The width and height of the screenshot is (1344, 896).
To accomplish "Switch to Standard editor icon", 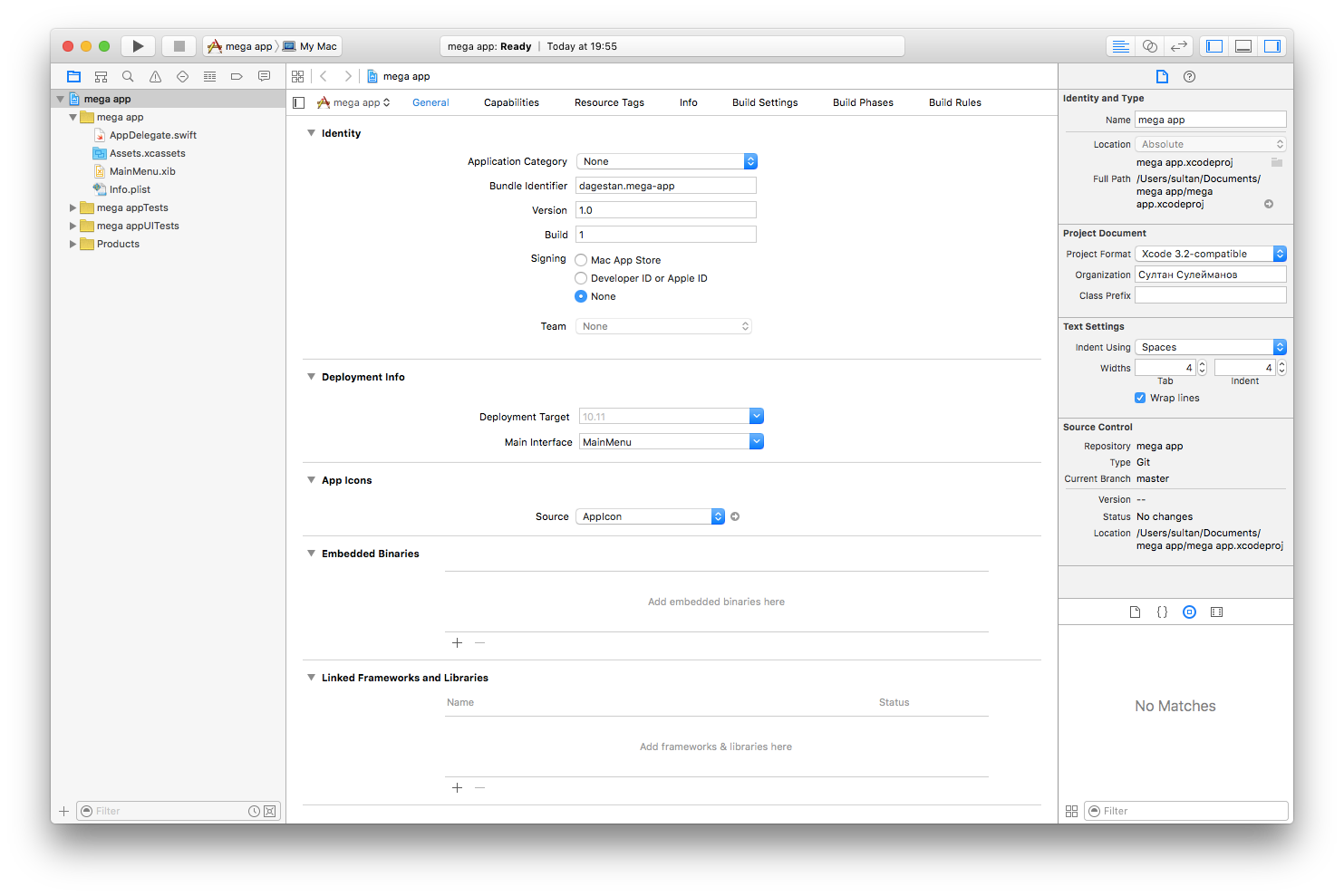I will (x=1121, y=46).
